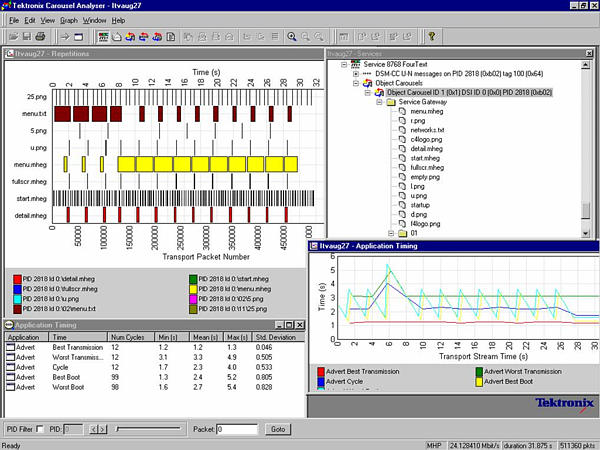Click the Open file toolbar icon
This screenshot has height=450, width=600.
pos(13,37)
